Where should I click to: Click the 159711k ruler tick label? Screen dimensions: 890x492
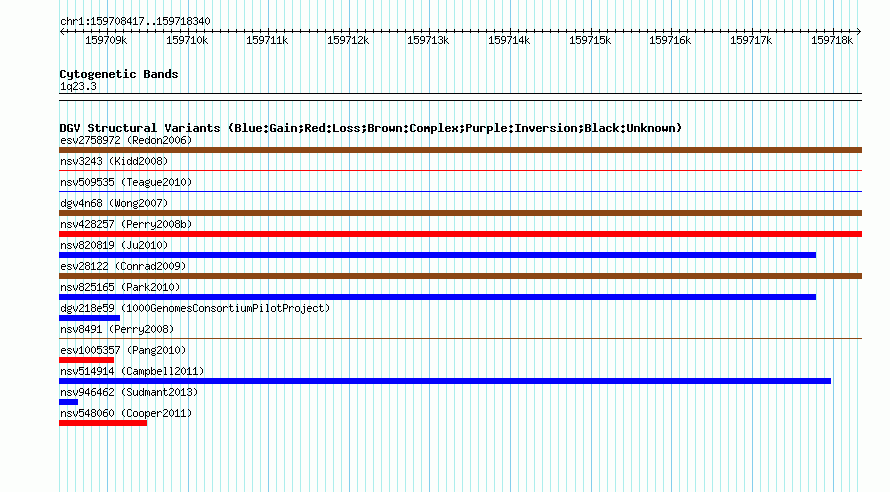[x=267, y=40]
